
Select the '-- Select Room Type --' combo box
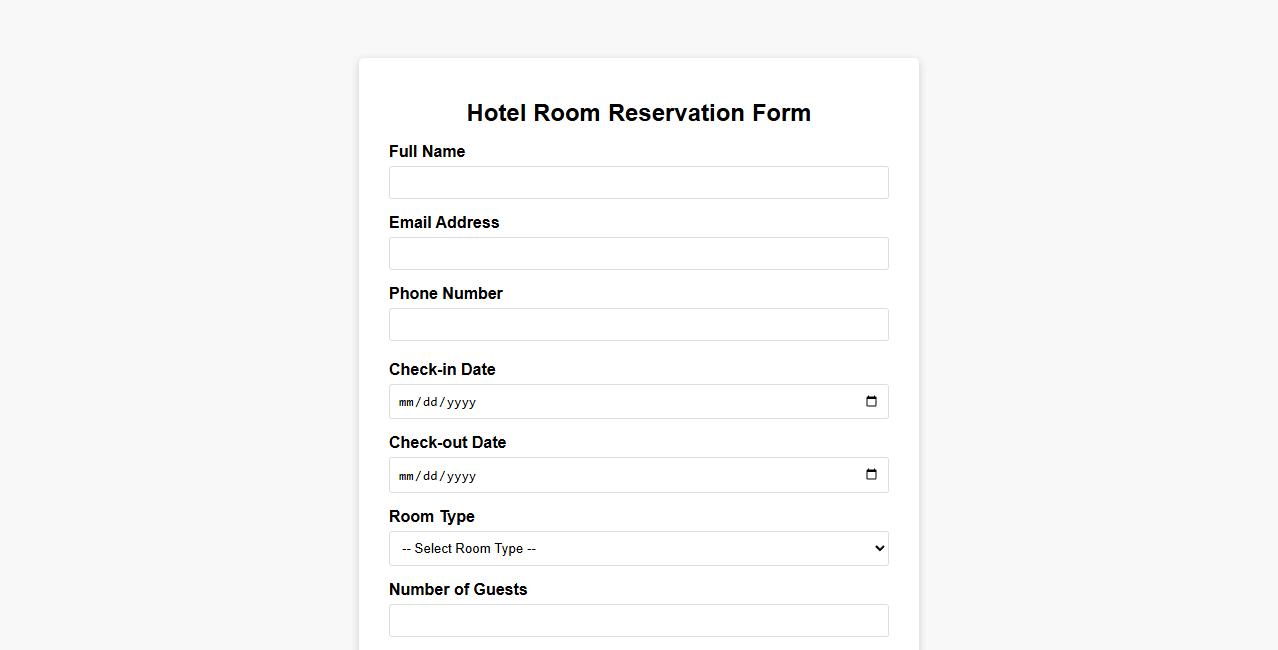639,548
